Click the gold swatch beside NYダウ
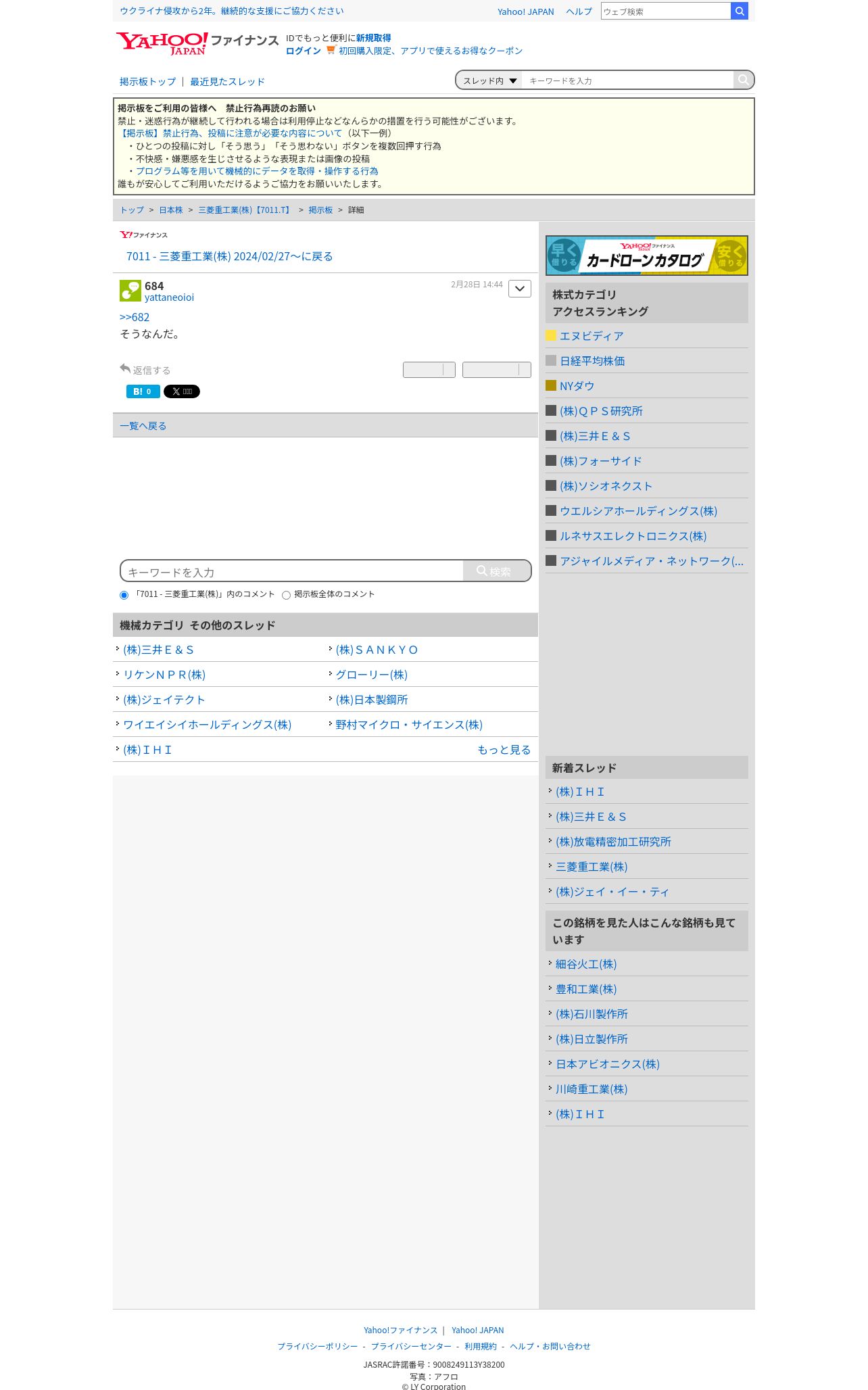Image resolution: width=868 pixels, height=1390 pixels. pos(551,385)
